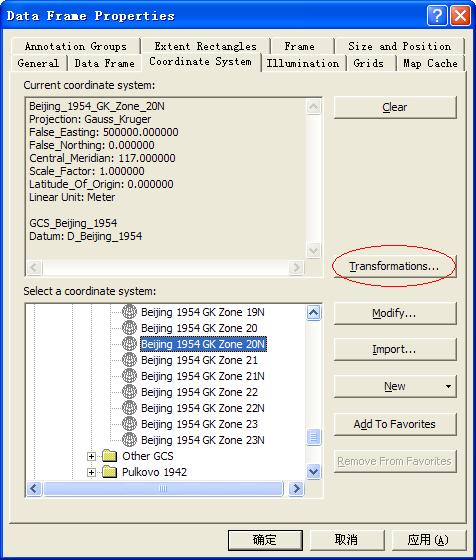The width and height of the screenshot is (476, 560).
Task: Open the Transformations dialog
Action: tap(395, 266)
